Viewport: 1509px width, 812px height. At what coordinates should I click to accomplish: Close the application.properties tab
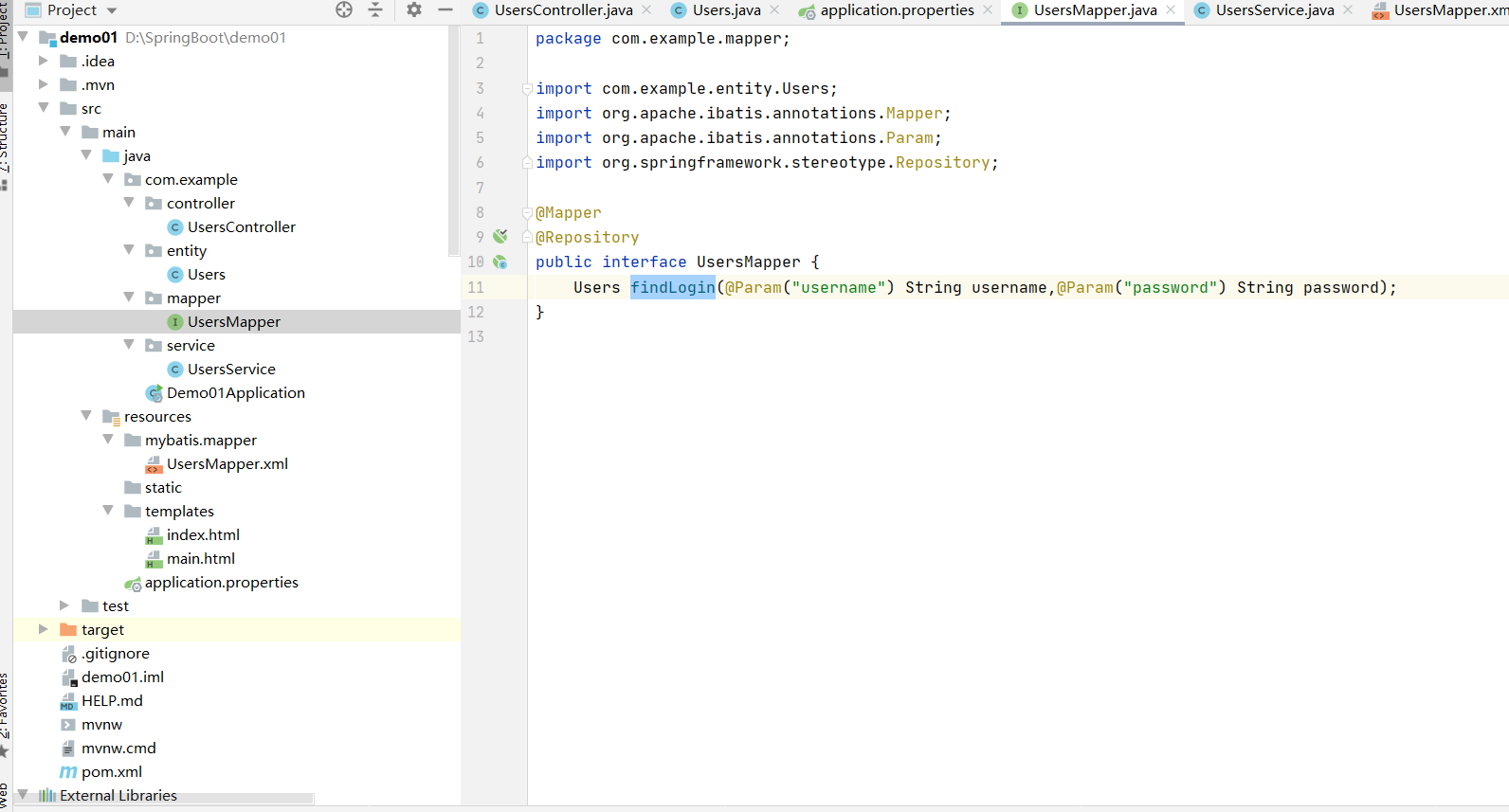pyautogui.click(x=988, y=9)
